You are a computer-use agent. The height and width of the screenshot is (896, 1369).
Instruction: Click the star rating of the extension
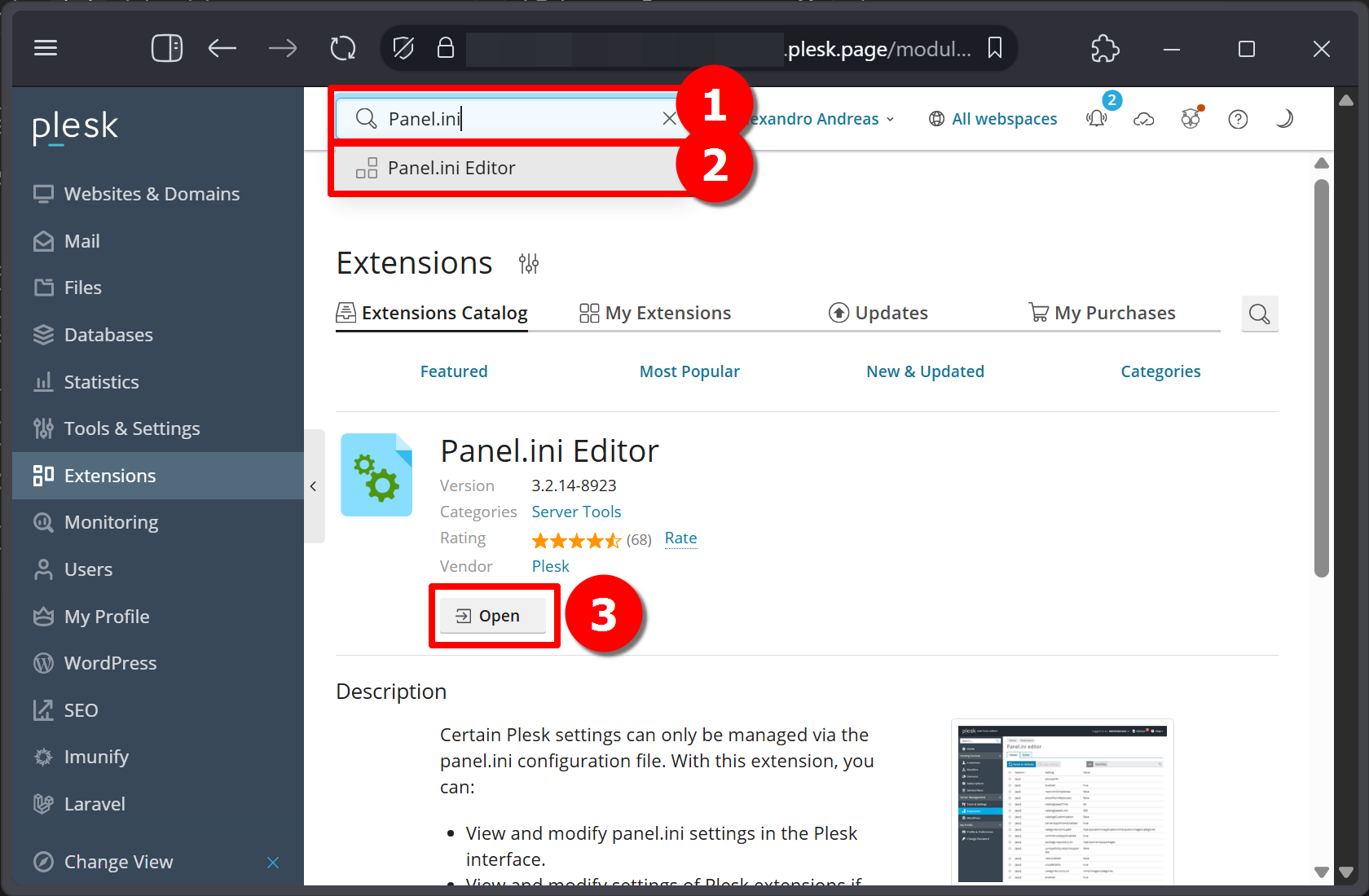click(576, 540)
